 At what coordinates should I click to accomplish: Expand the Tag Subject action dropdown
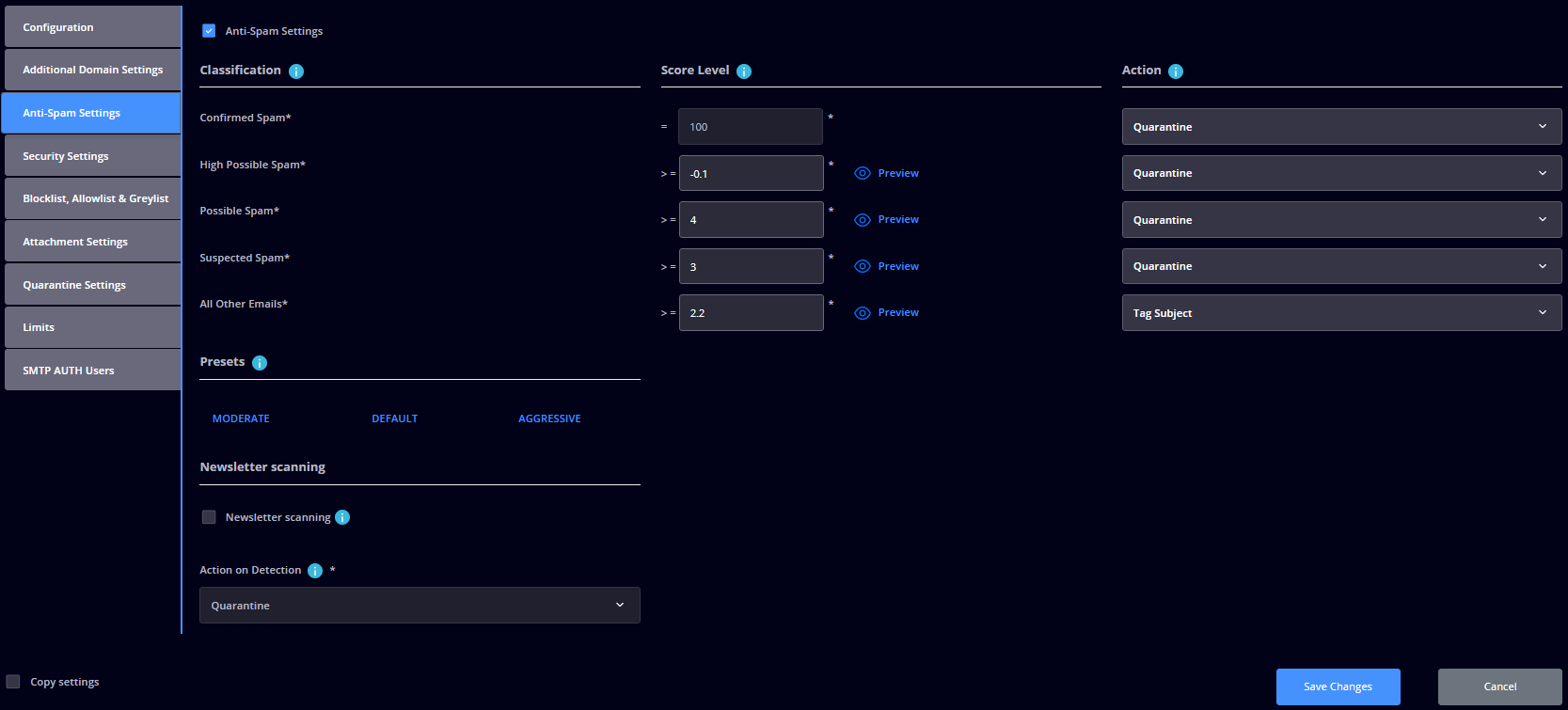[x=1341, y=312]
